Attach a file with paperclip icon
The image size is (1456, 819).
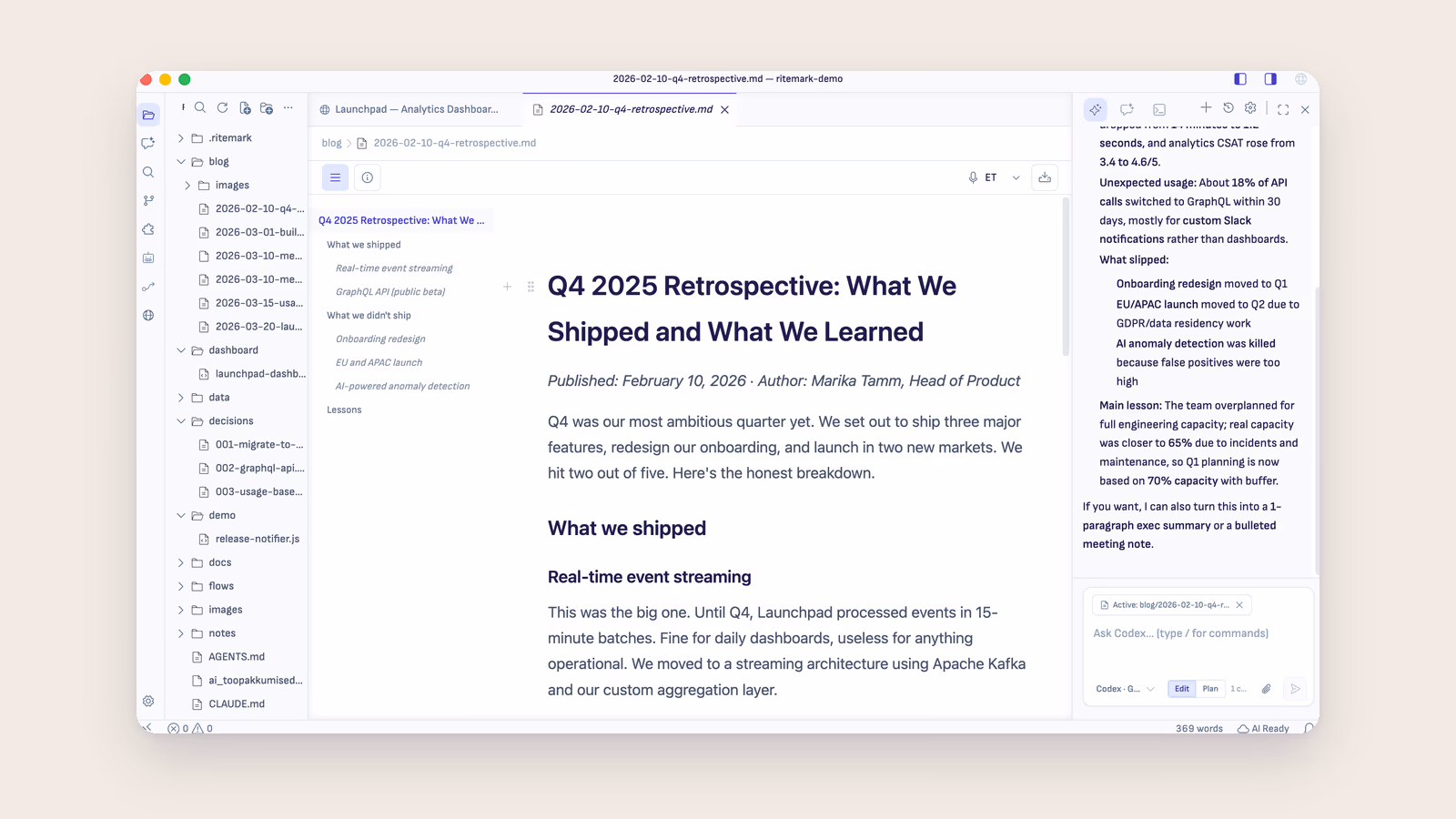pos(1266,689)
